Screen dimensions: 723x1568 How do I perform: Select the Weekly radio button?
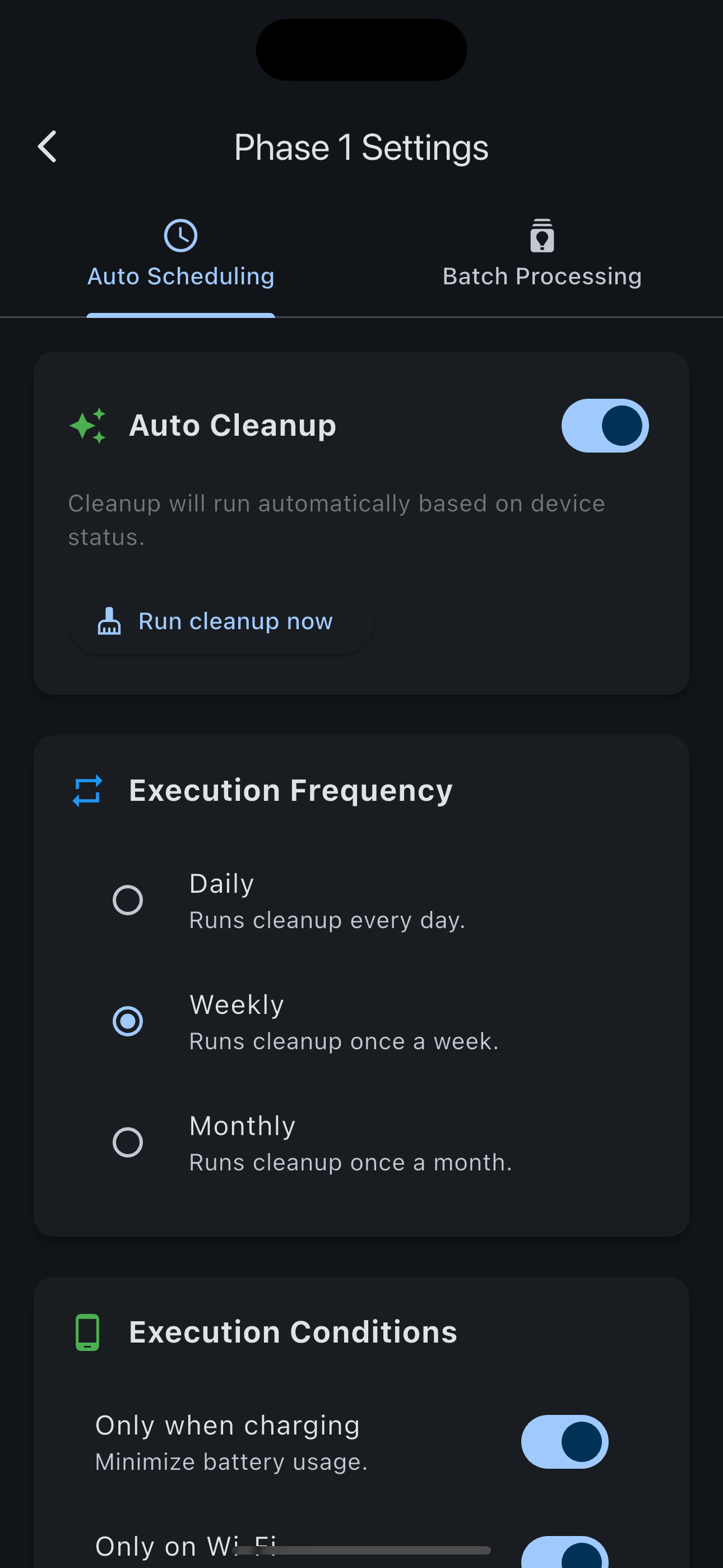128,1021
